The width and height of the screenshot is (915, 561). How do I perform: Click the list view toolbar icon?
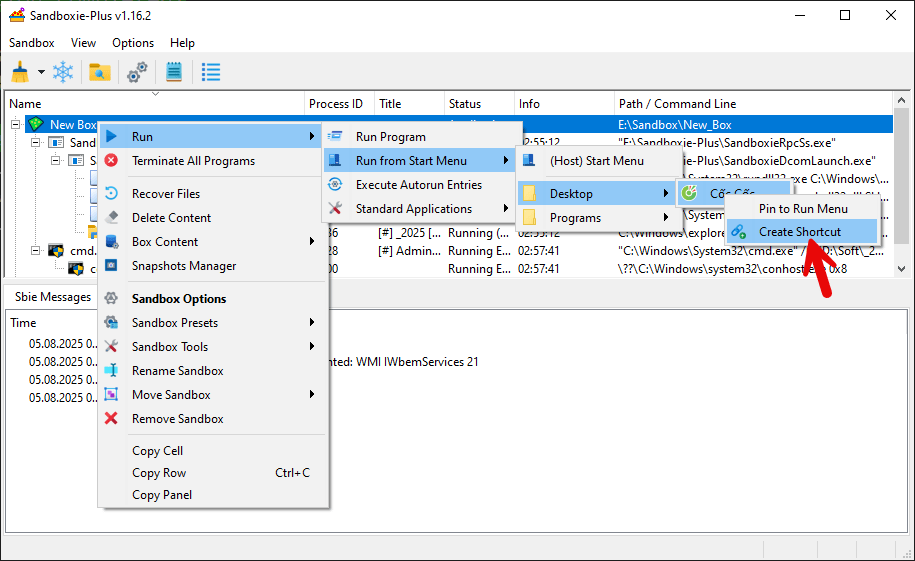pos(211,72)
